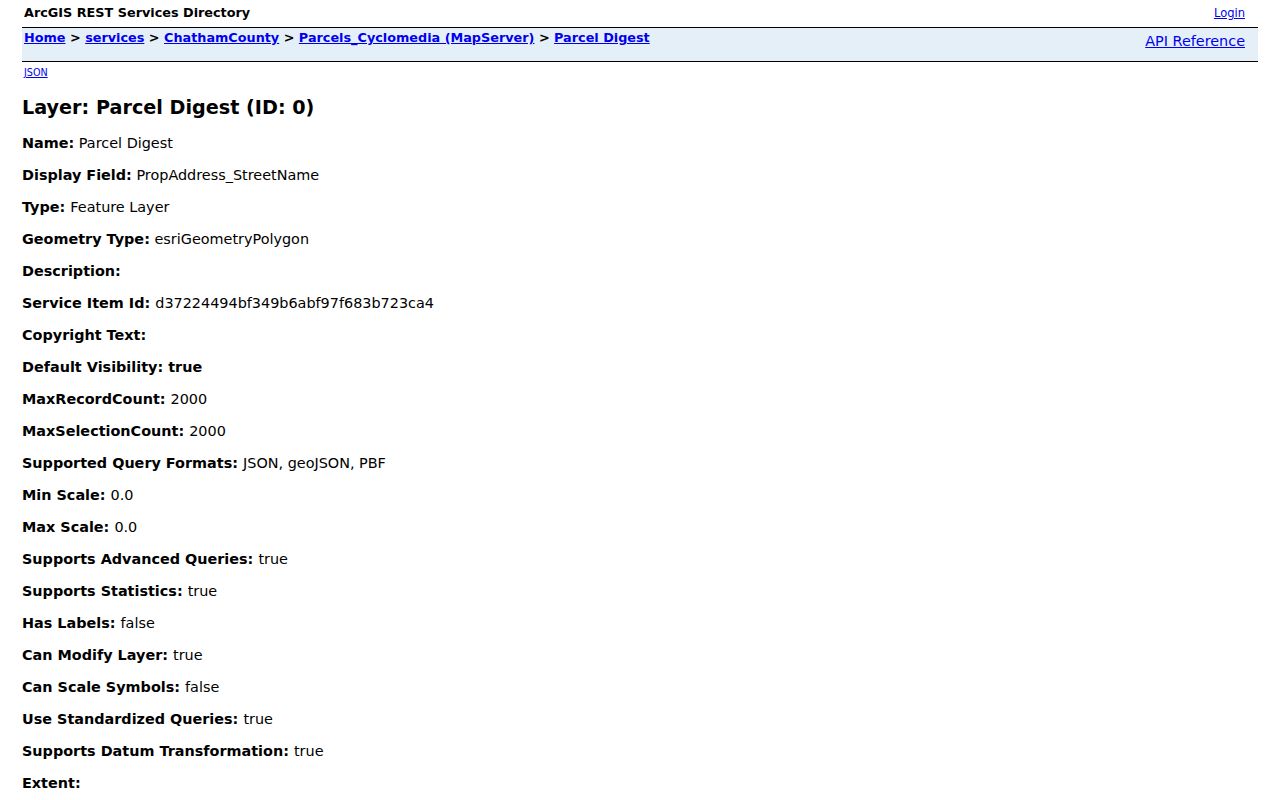View the layer as JSON

click(x=35, y=72)
